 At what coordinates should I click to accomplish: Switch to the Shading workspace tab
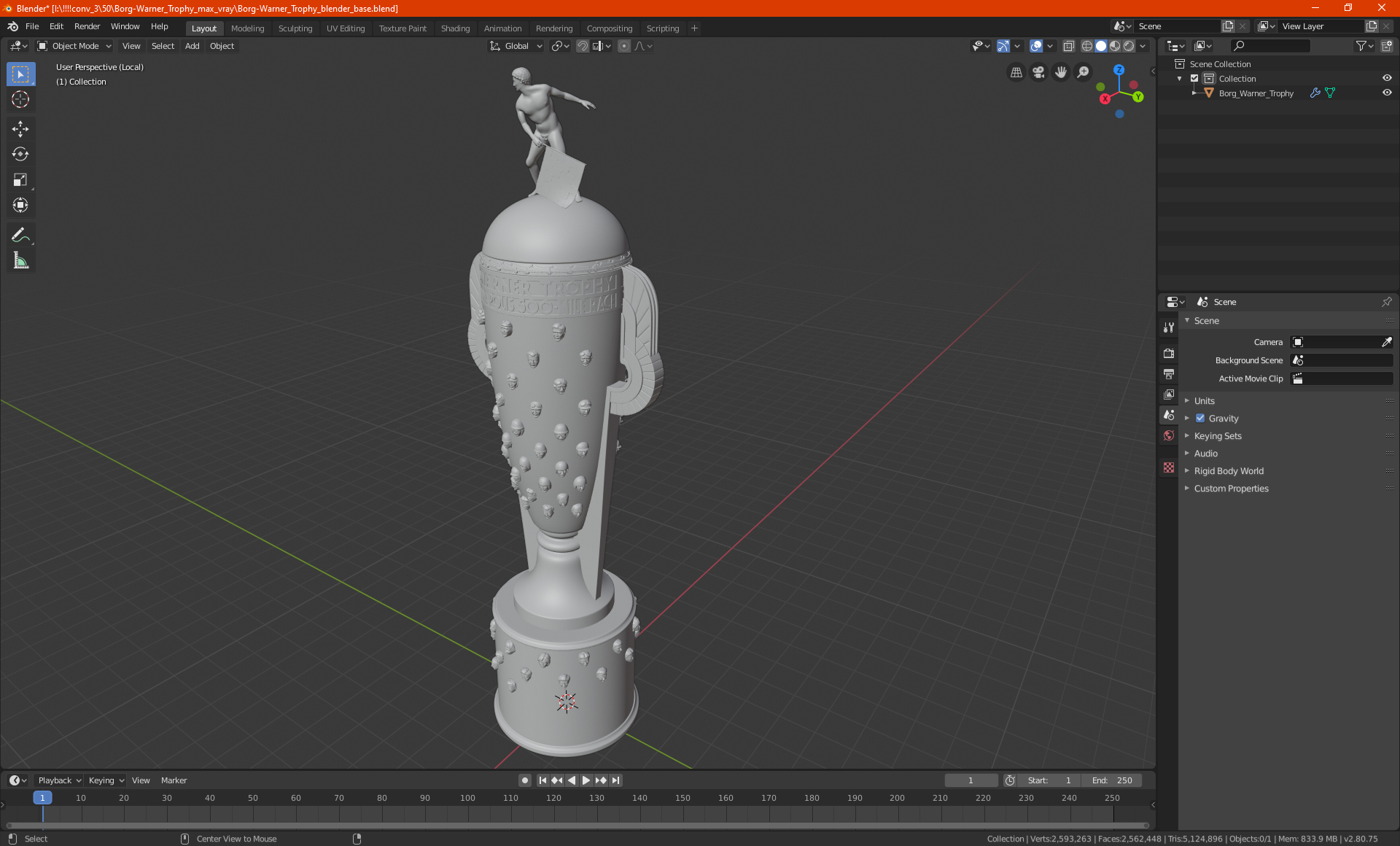point(455,28)
